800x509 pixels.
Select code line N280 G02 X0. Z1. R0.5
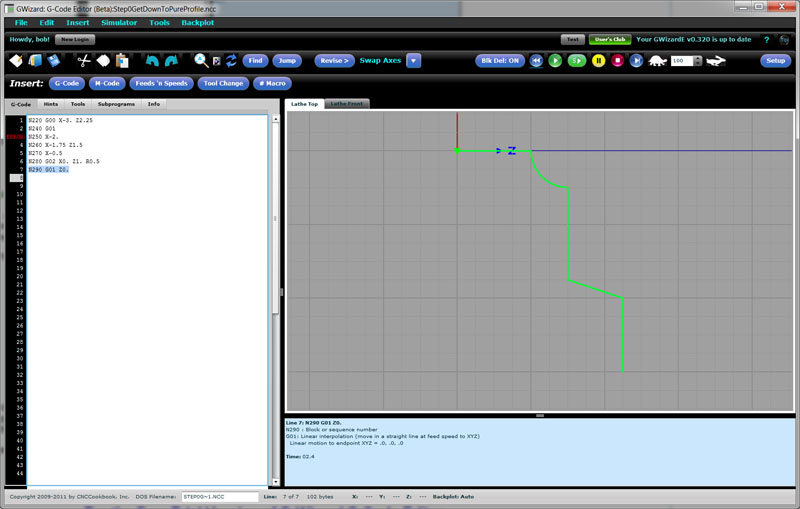(64, 161)
